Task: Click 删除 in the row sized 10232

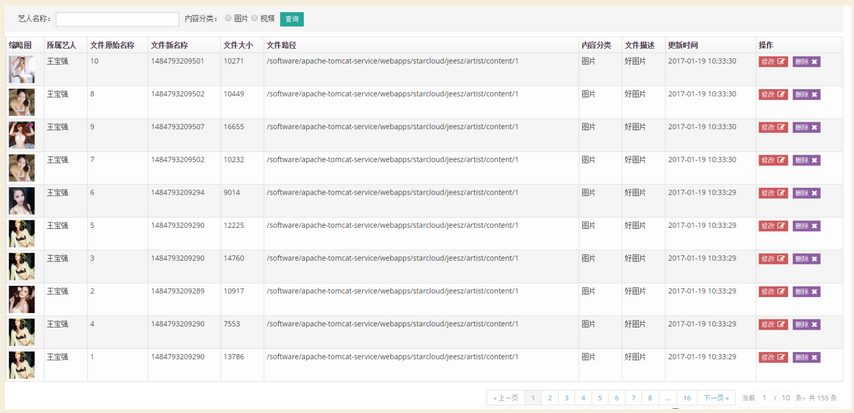Action: click(x=807, y=160)
